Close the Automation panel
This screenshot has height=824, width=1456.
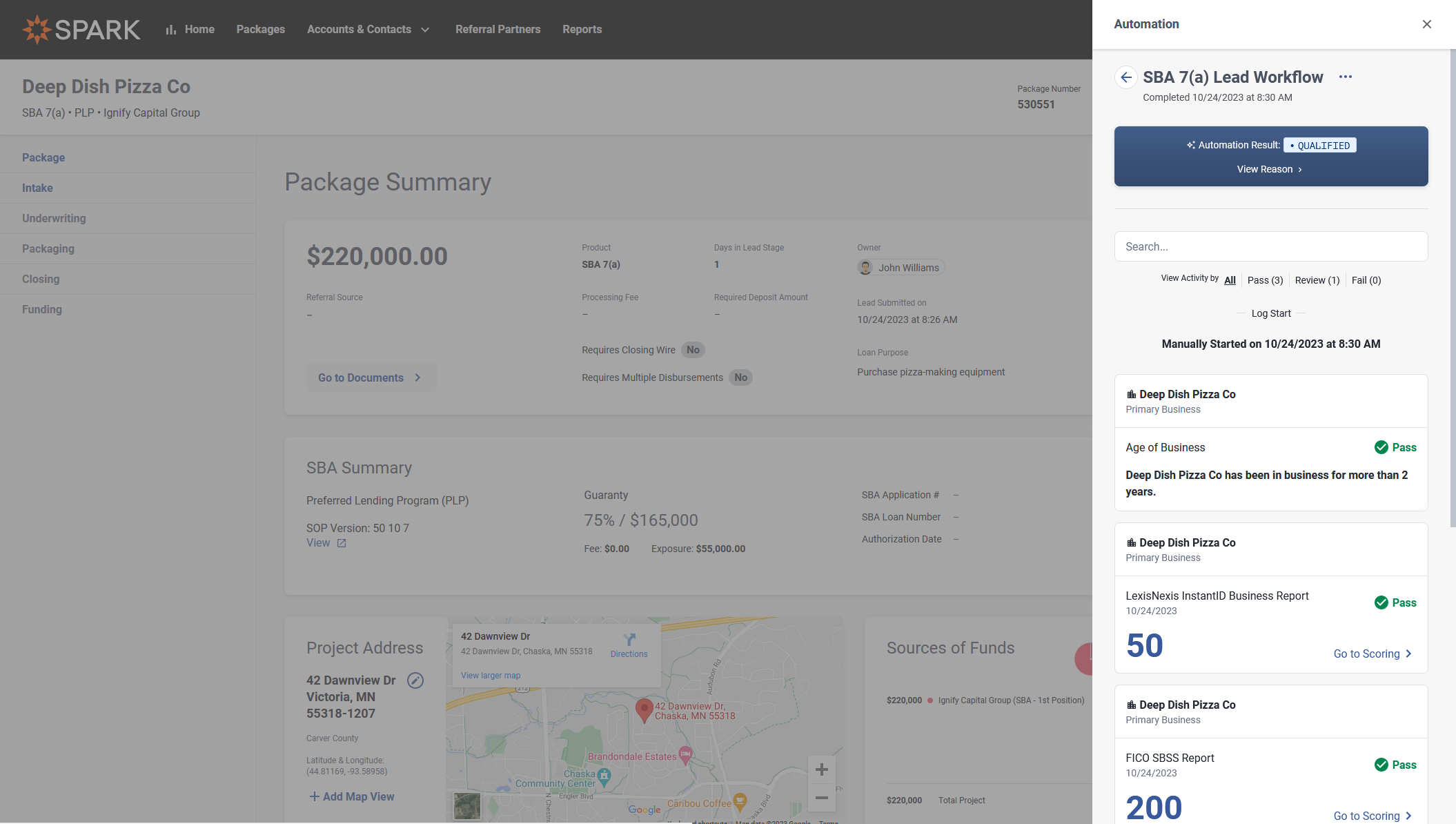[1427, 24]
